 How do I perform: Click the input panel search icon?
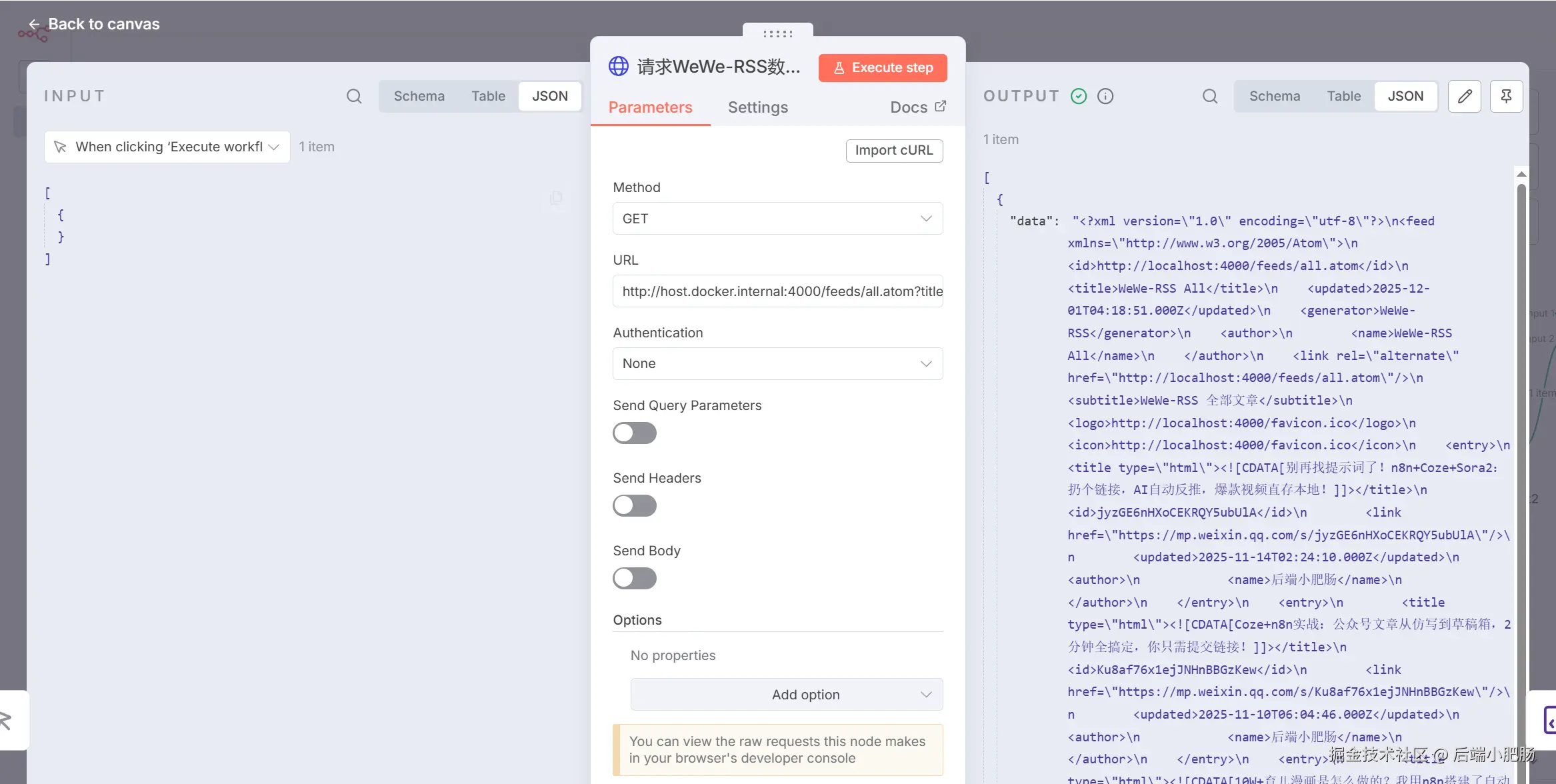[354, 96]
